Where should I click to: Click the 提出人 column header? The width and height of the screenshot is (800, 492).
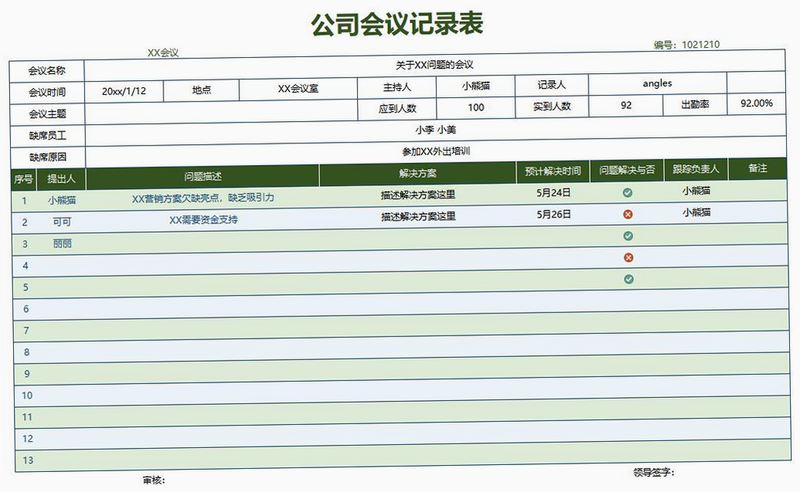click(x=61, y=179)
